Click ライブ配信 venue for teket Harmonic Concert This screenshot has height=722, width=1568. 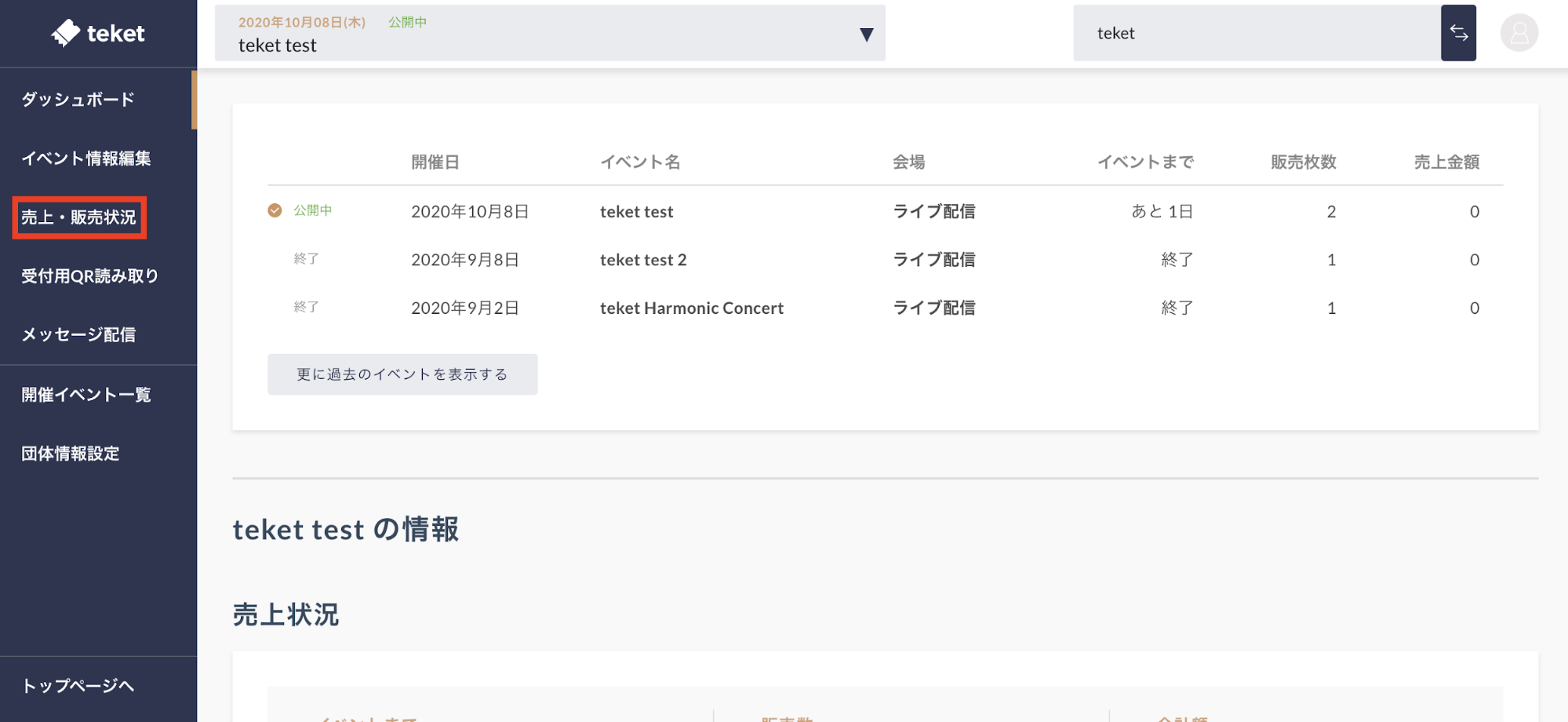point(933,308)
